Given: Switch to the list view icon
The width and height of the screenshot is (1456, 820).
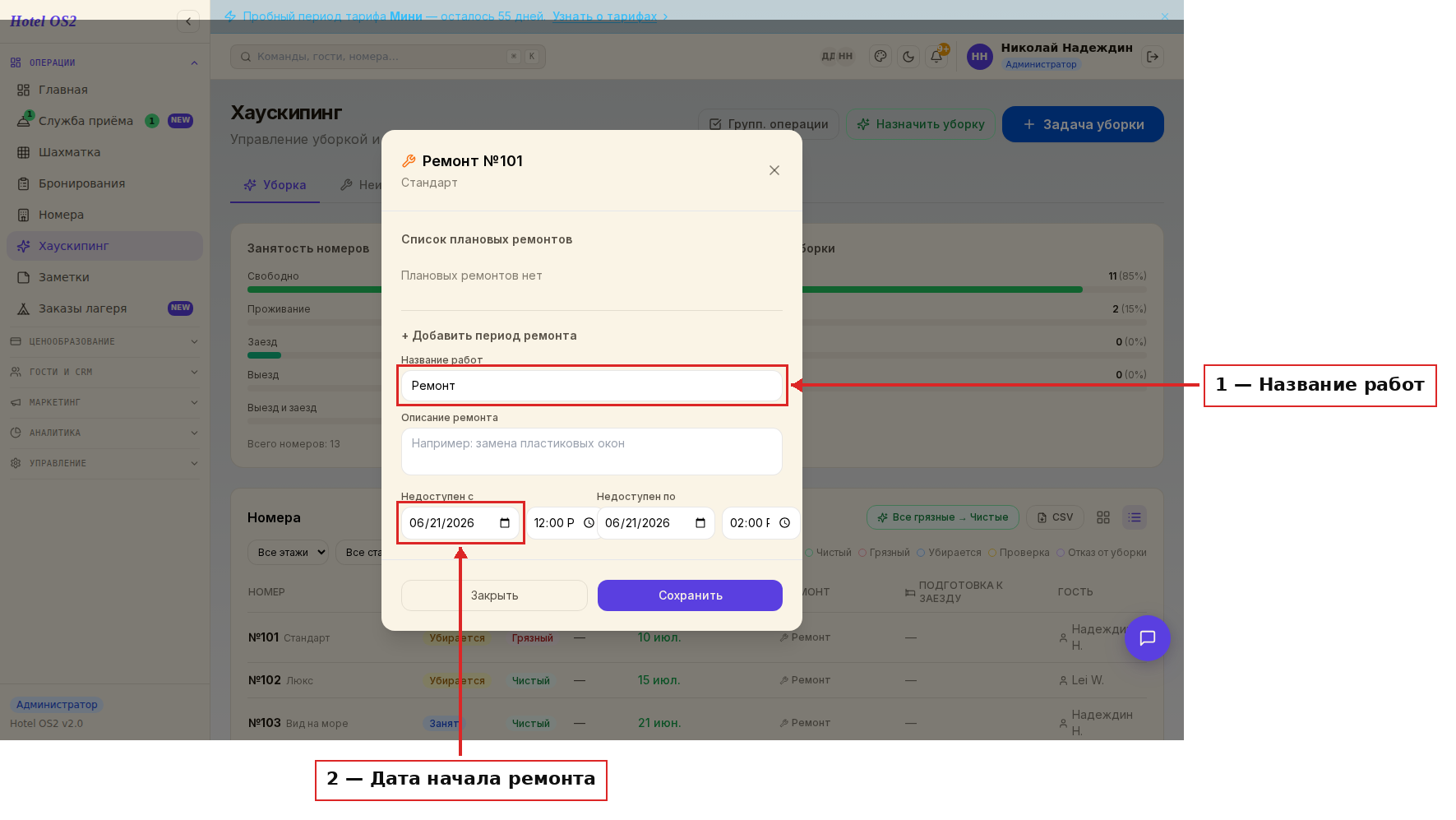Looking at the screenshot, I should point(1135,517).
